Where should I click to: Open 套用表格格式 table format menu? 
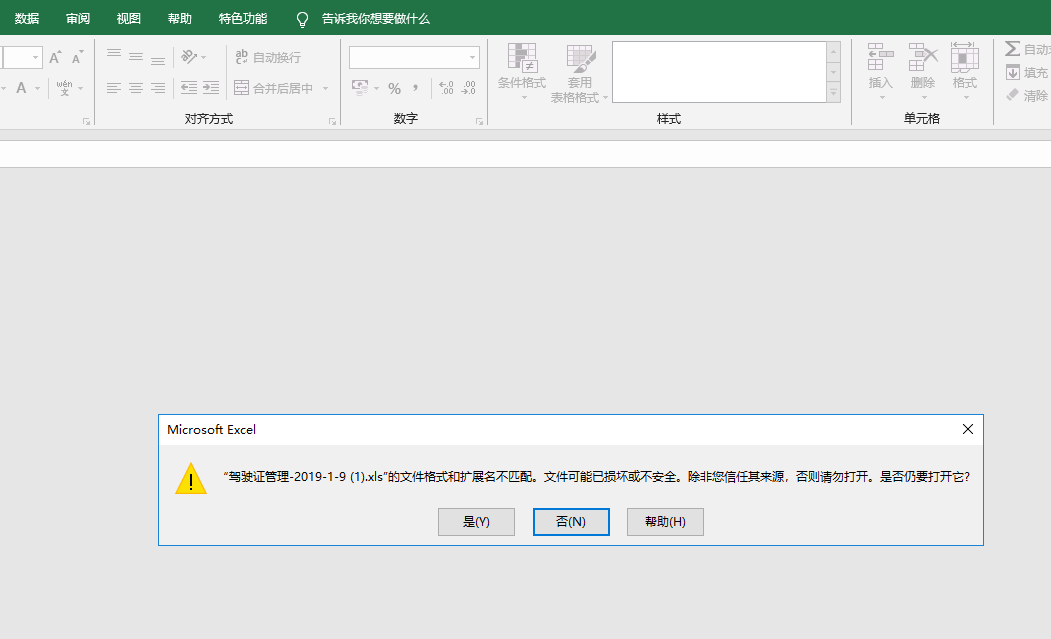(x=579, y=74)
